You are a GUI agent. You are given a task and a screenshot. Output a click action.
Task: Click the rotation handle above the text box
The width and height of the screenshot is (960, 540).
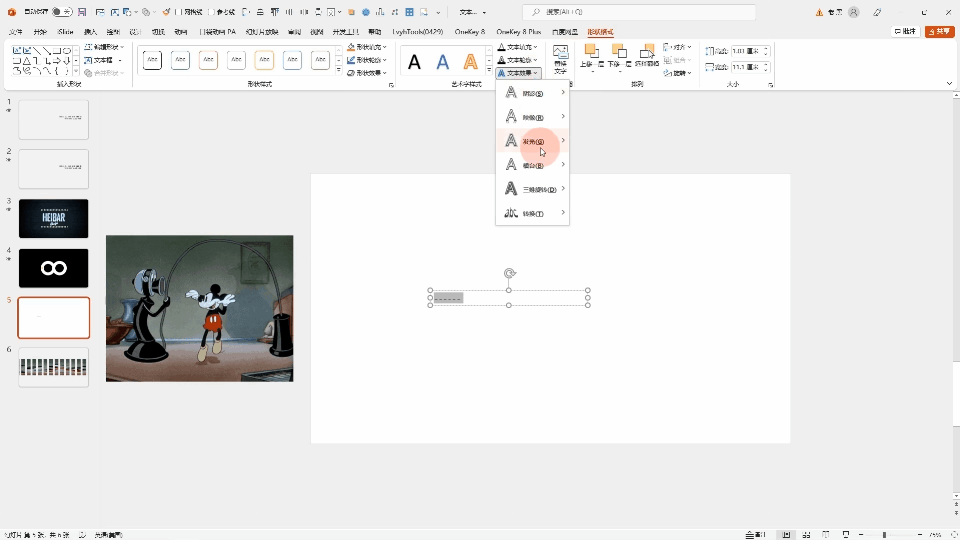click(509, 273)
